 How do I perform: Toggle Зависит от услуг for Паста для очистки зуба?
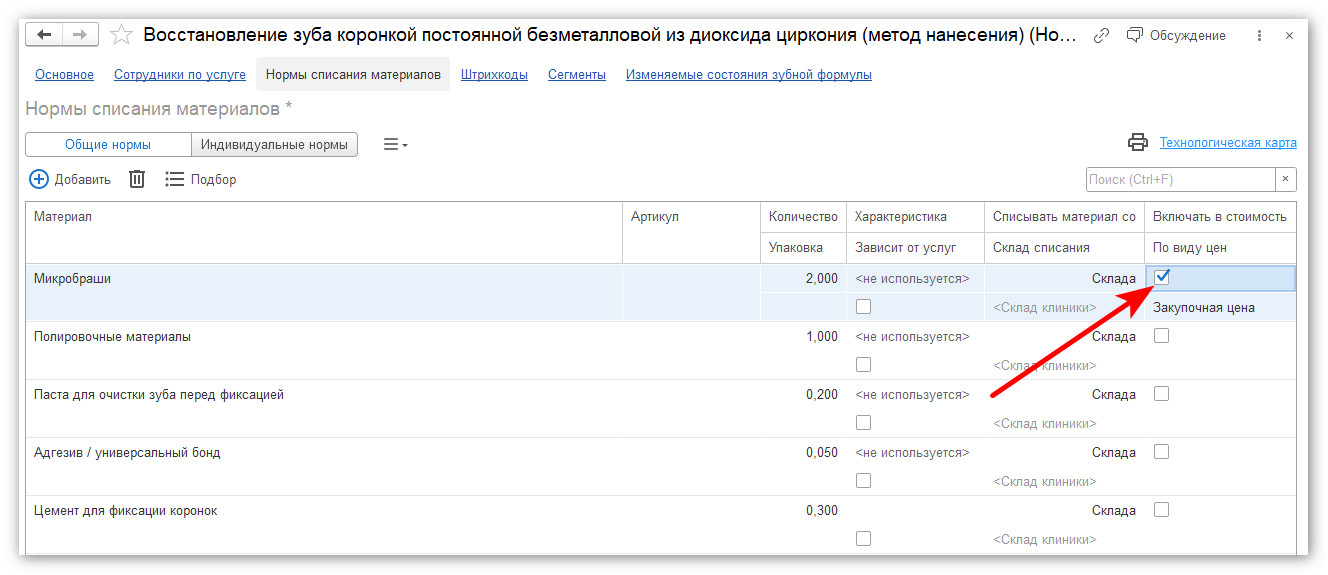pos(863,423)
